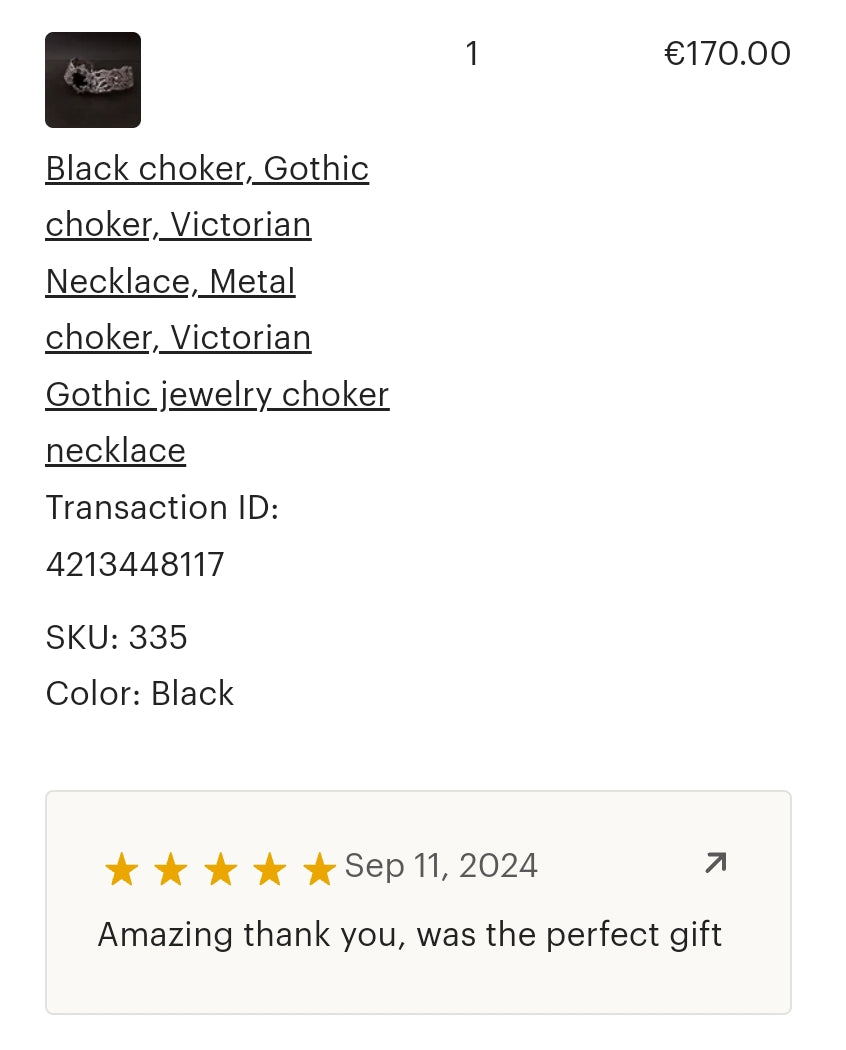Click the first gold star rating icon

(121, 868)
